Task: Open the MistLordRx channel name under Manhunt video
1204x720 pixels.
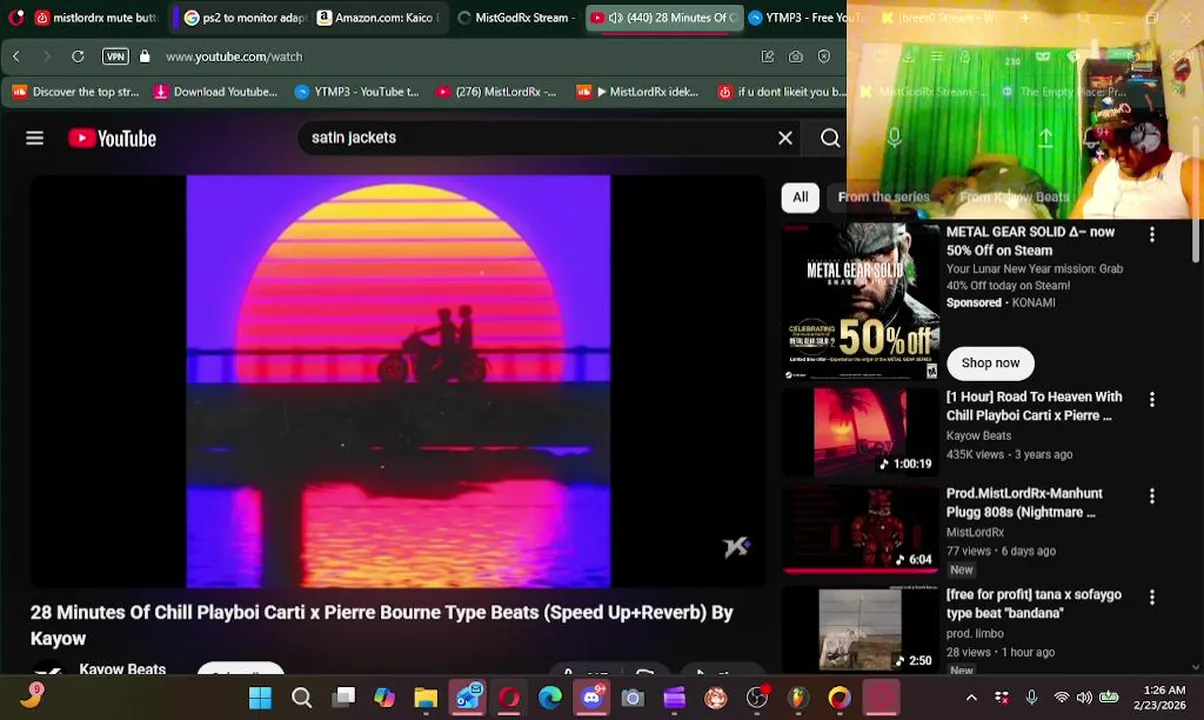Action: coord(975,532)
